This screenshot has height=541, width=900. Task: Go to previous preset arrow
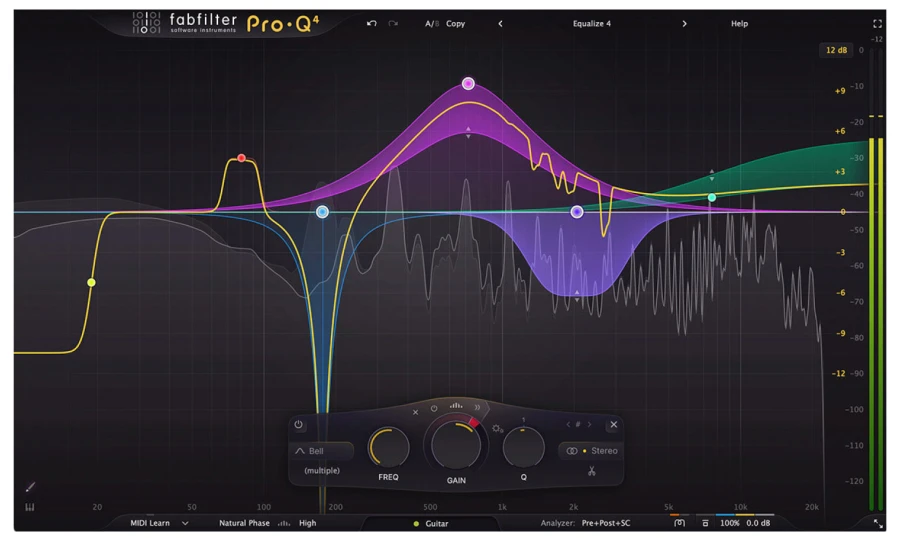[x=501, y=24]
